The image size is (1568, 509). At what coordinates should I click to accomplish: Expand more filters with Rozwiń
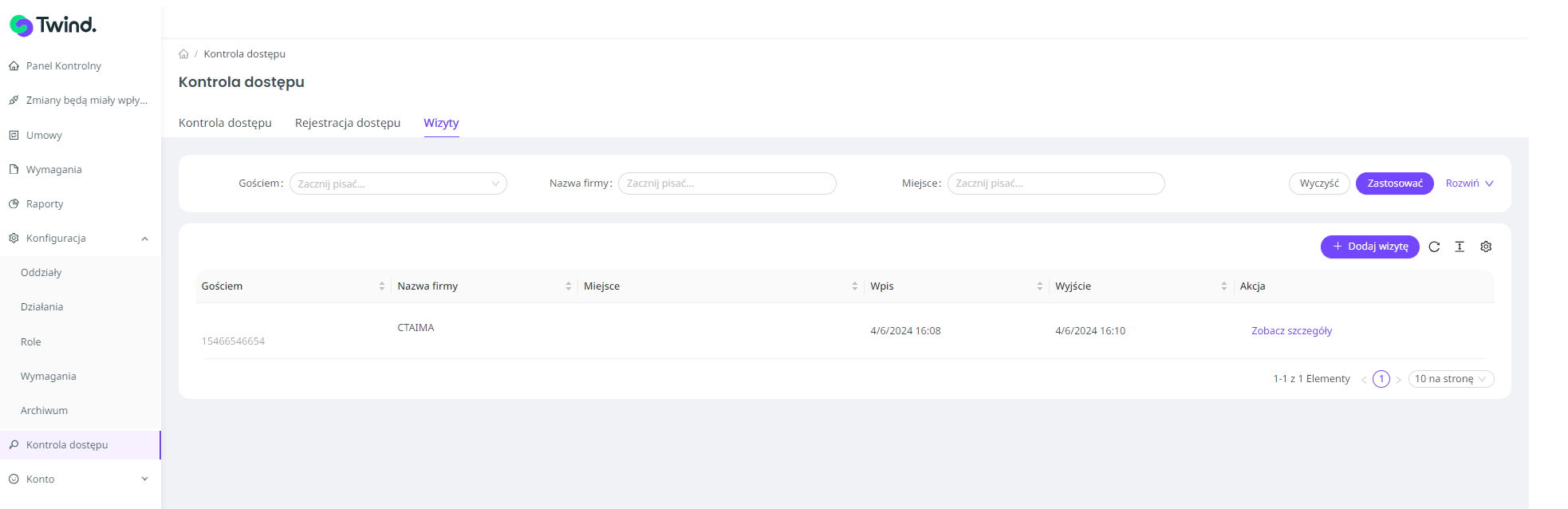1469,183
